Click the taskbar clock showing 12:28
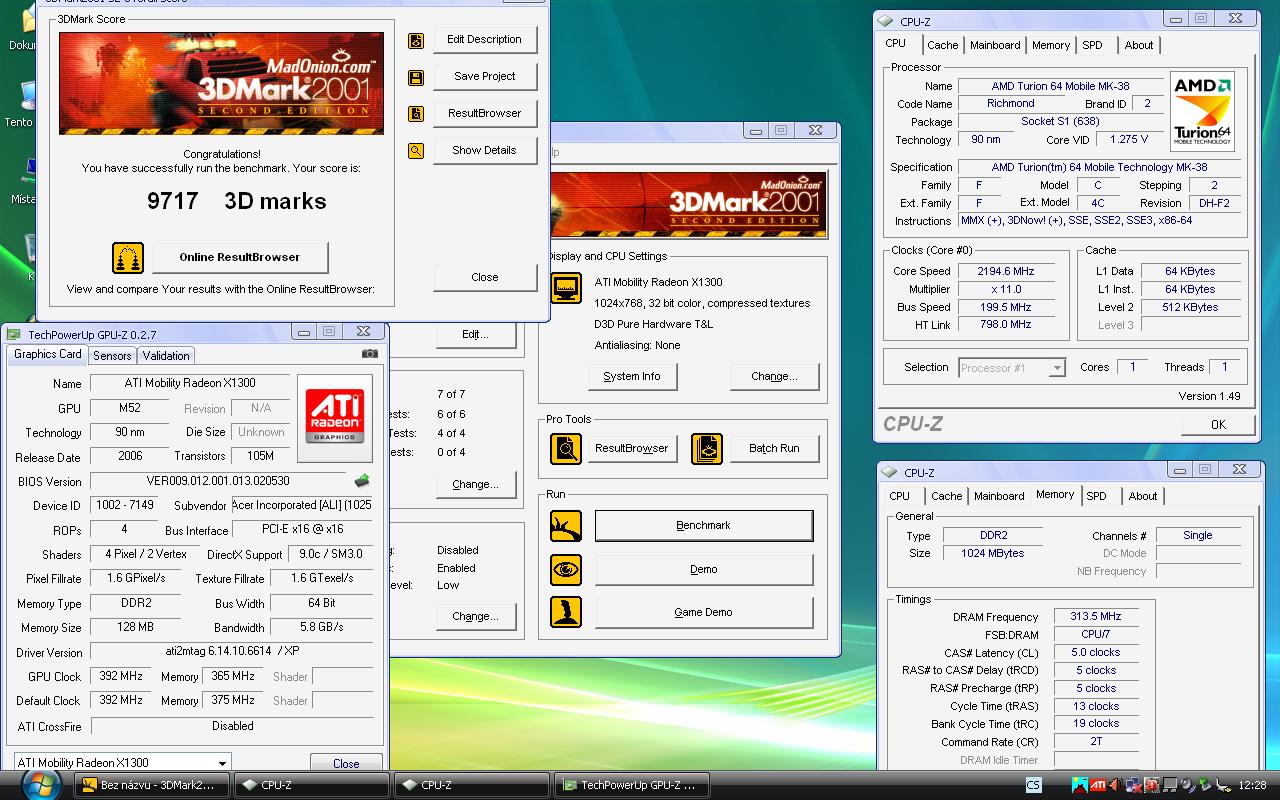Screen dimensions: 1280x800 click(x=1252, y=785)
